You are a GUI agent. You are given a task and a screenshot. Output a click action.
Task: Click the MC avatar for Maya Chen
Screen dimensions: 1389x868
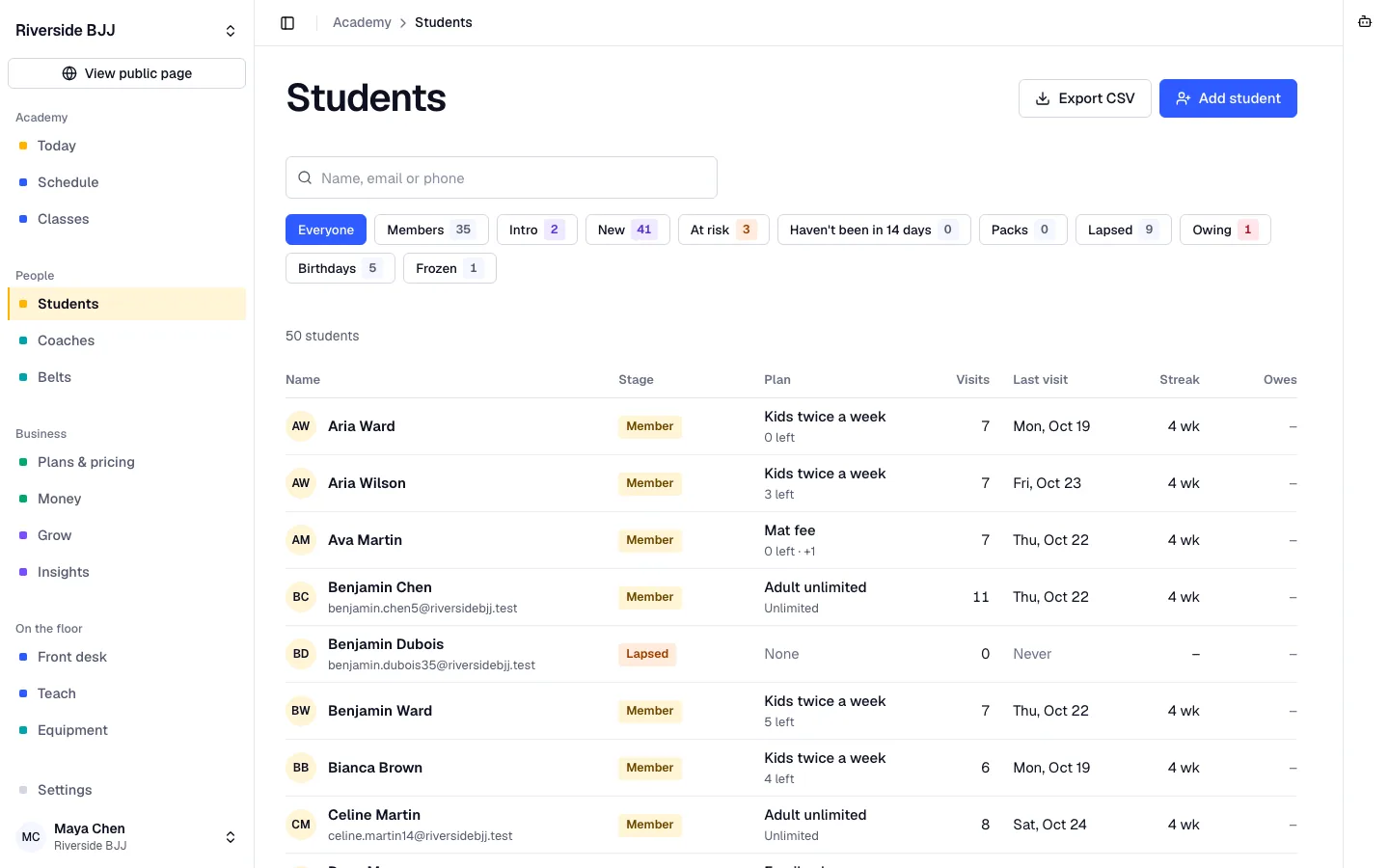31,837
